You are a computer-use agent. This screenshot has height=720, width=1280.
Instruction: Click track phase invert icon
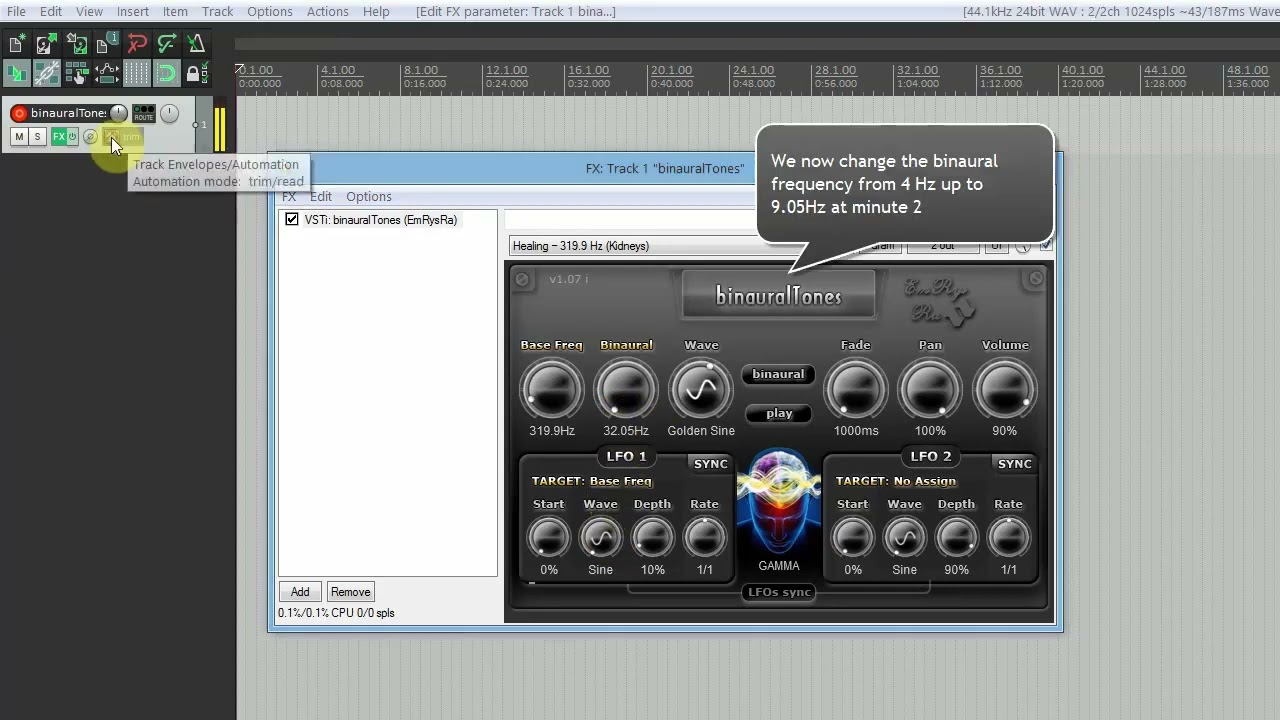[90, 137]
